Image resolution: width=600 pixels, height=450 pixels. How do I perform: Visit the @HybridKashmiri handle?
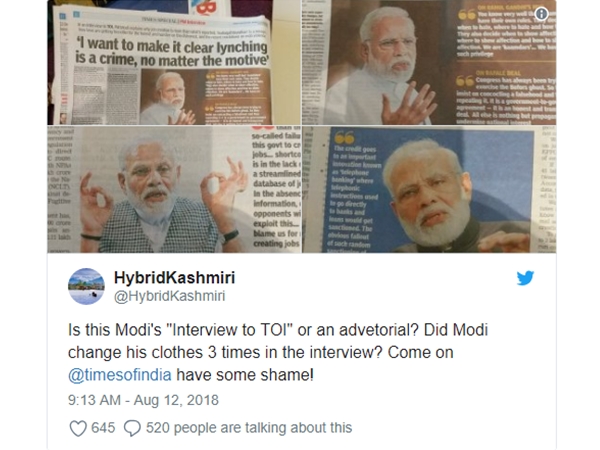[x=170, y=296]
